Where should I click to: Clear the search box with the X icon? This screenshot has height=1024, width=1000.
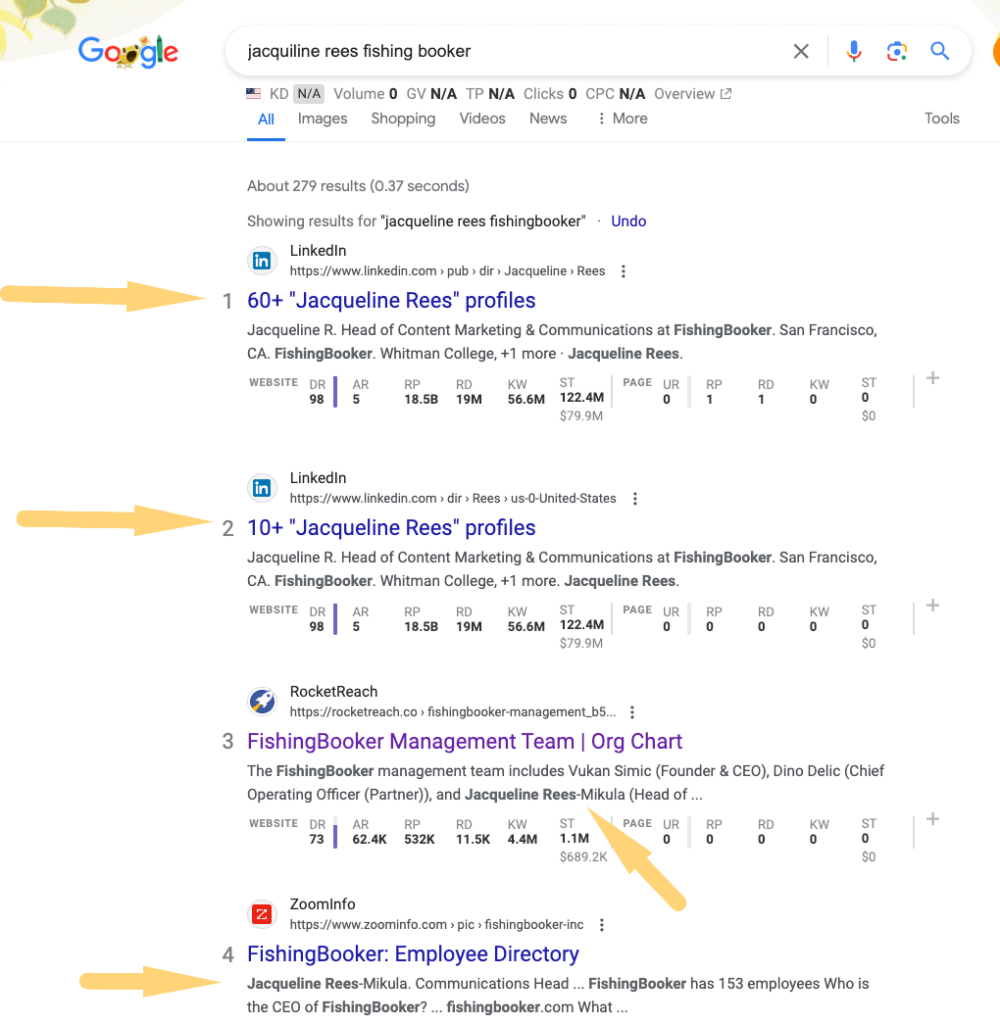click(x=801, y=51)
